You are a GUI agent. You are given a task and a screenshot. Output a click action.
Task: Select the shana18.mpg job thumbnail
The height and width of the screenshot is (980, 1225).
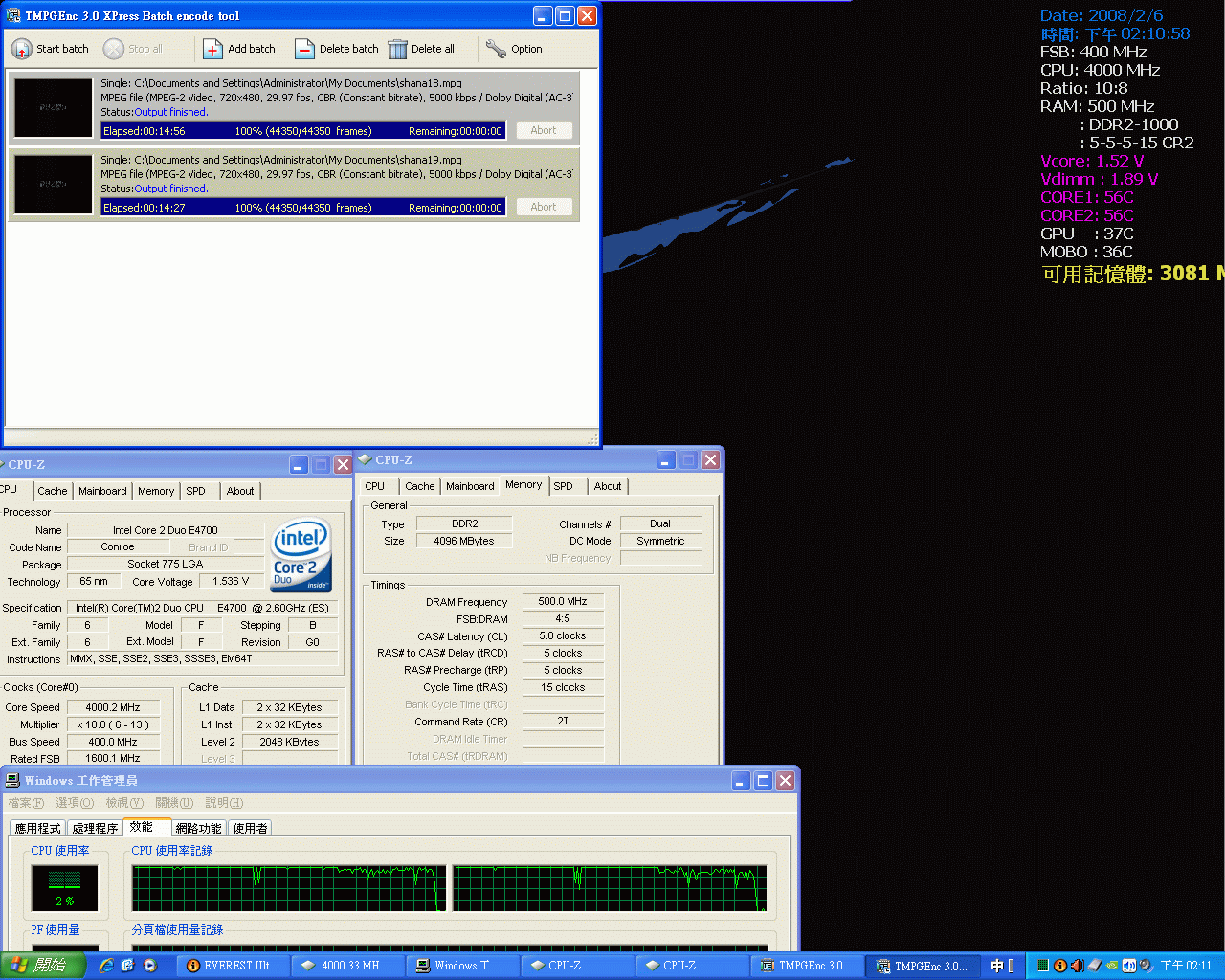(x=54, y=108)
